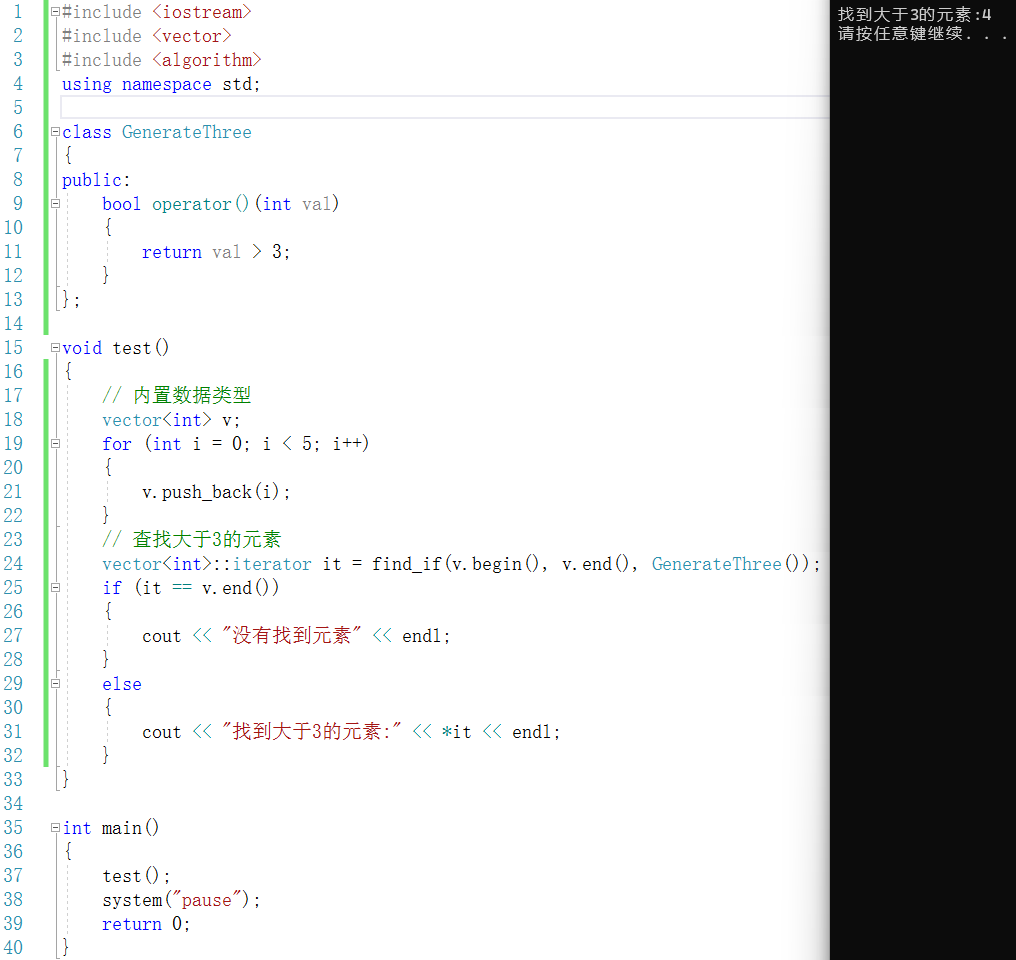Image resolution: width=1016 pixels, height=960 pixels.
Task: Click line number 40 in the gutter
Action: pos(13,948)
